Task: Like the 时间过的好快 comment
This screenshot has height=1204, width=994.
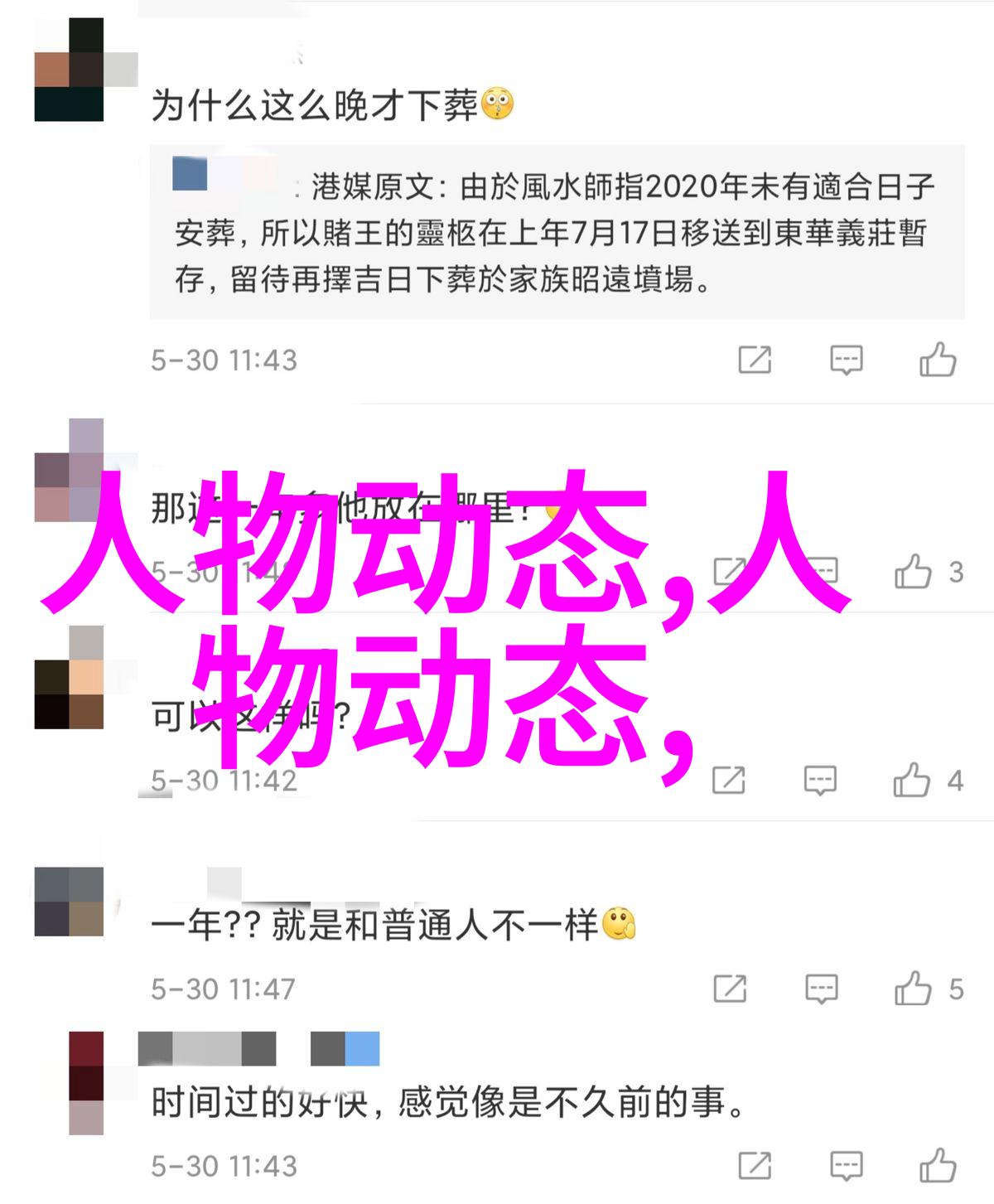Action: coord(938,1166)
